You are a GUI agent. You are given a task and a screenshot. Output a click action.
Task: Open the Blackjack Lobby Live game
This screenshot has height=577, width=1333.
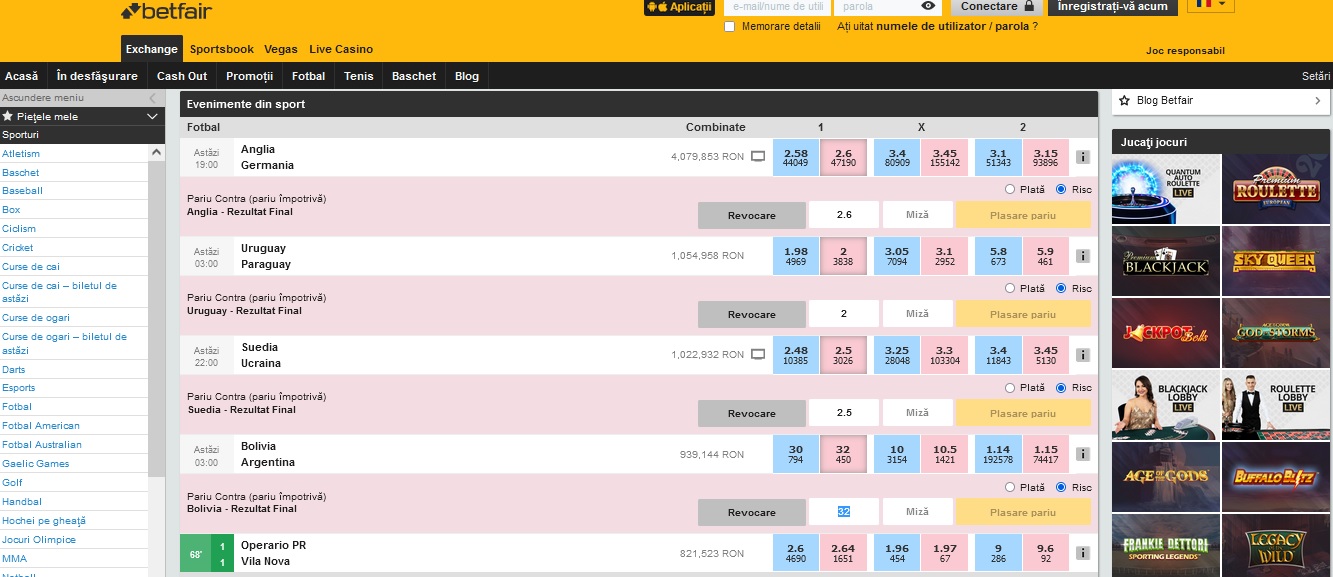(1166, 405)
